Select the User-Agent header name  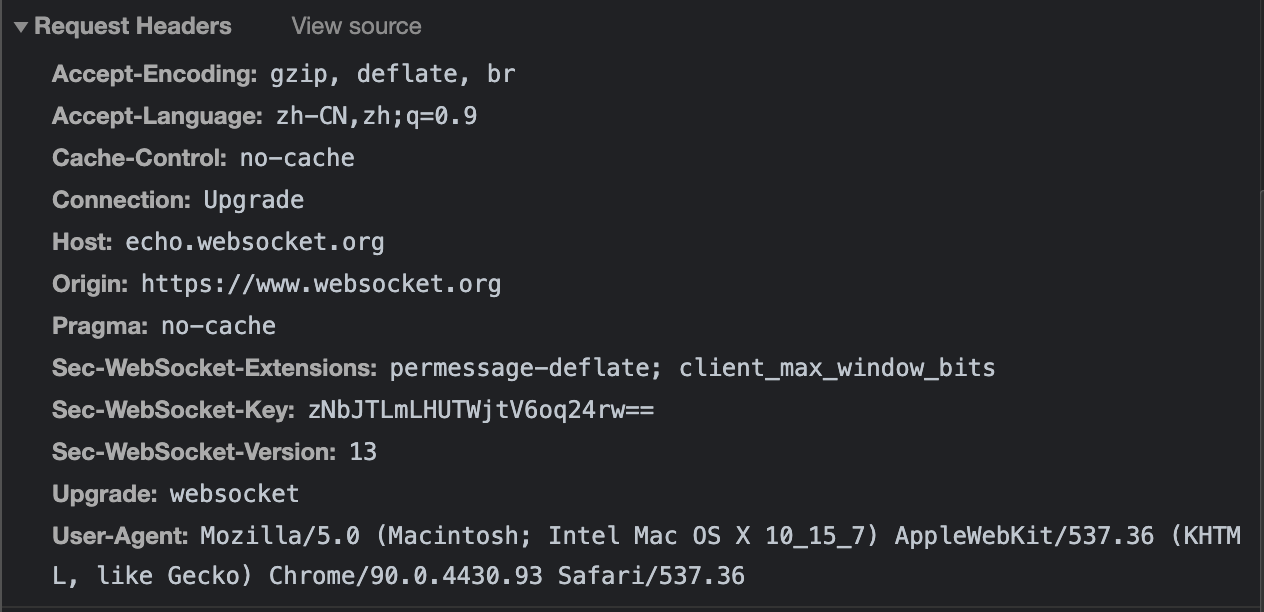tap(121, 536)
